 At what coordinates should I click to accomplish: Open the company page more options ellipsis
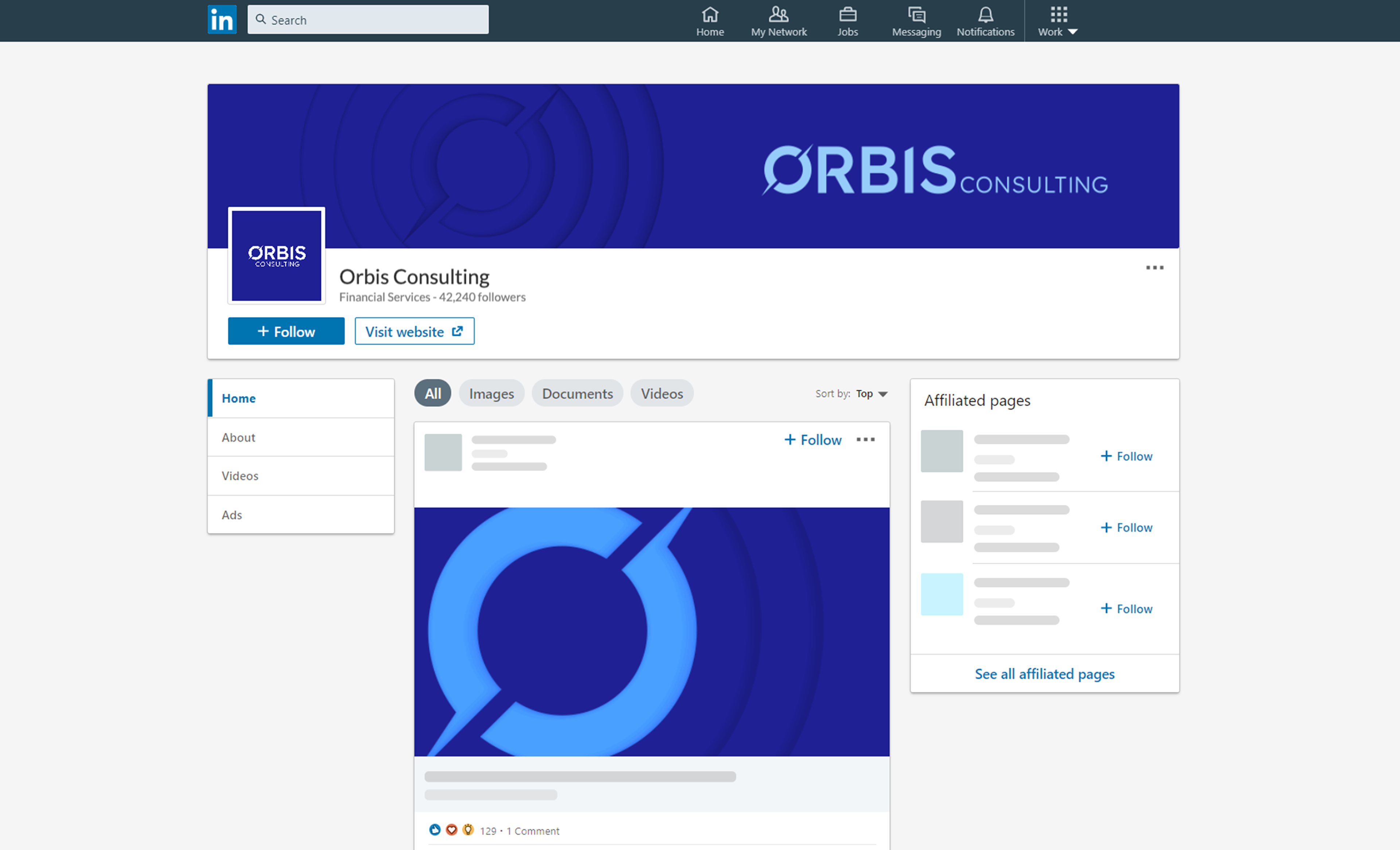1155,268
